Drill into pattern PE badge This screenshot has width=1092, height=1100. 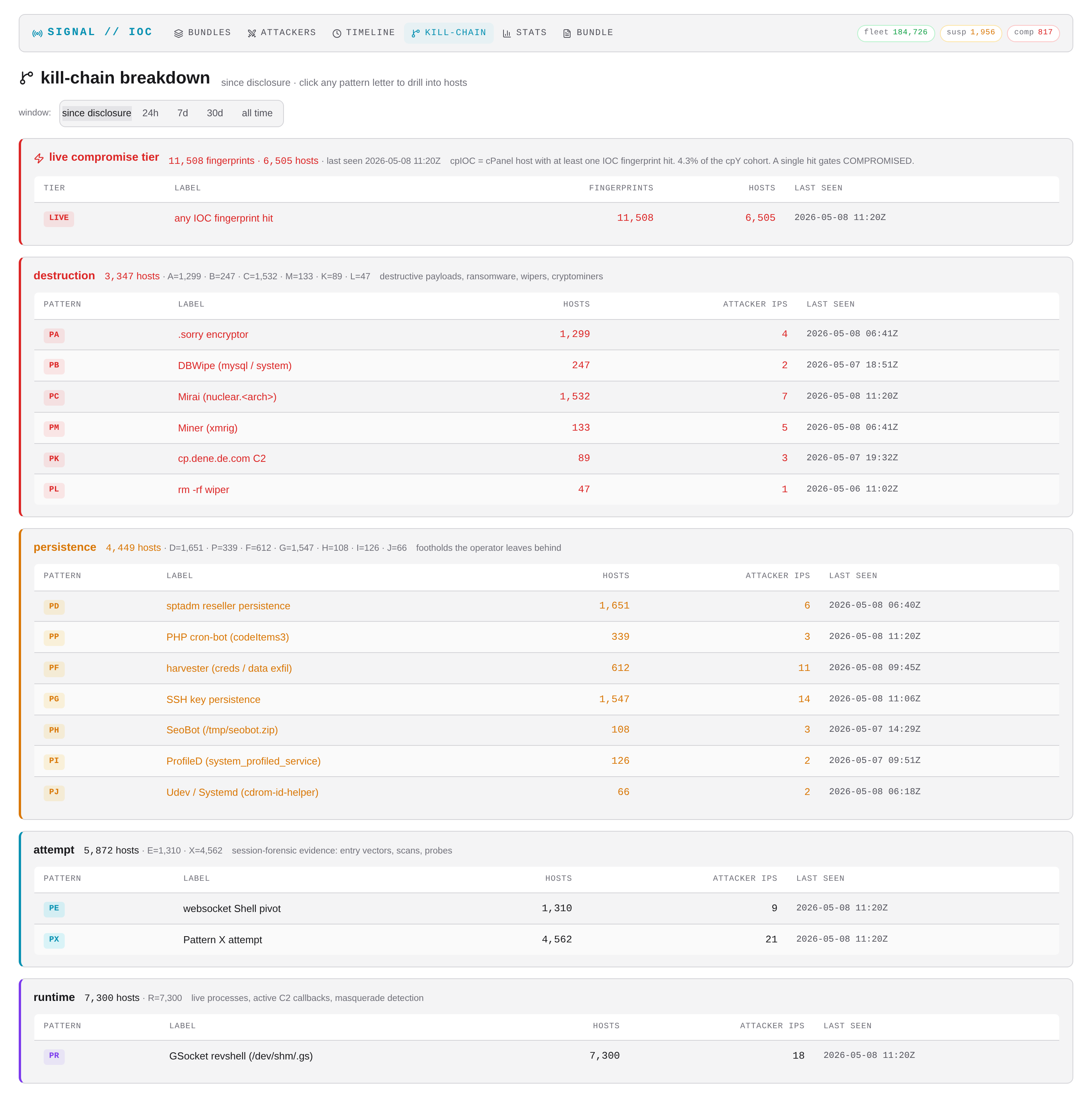click(x=54, y=909)
